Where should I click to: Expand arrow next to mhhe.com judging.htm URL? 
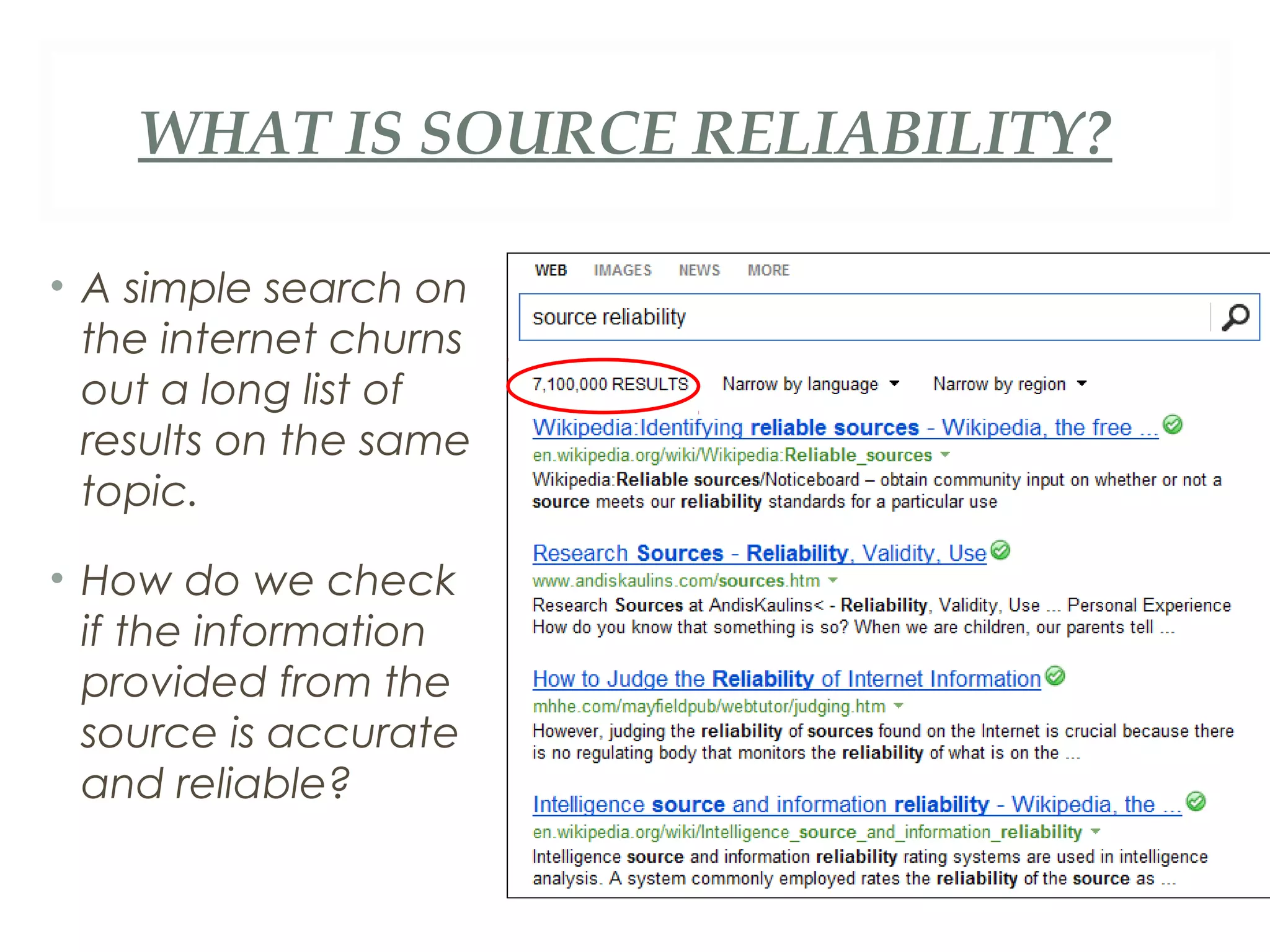point(899,706)
